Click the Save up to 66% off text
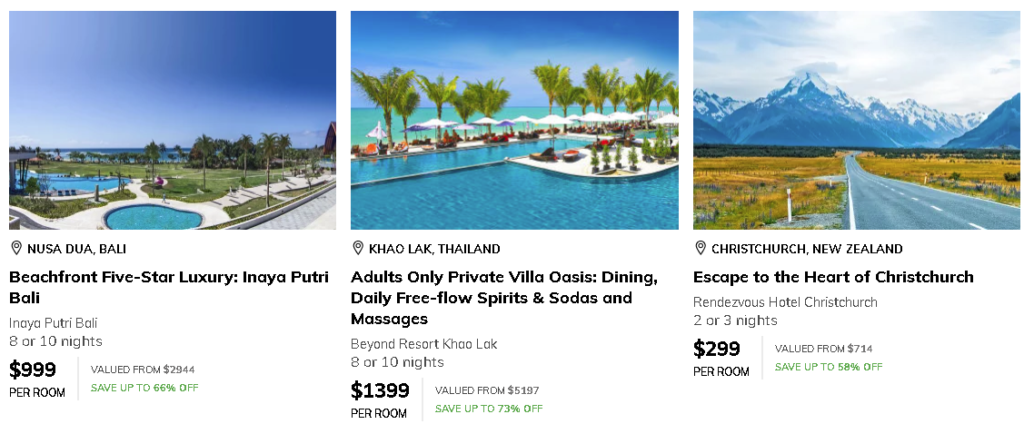 pos(144,388)
